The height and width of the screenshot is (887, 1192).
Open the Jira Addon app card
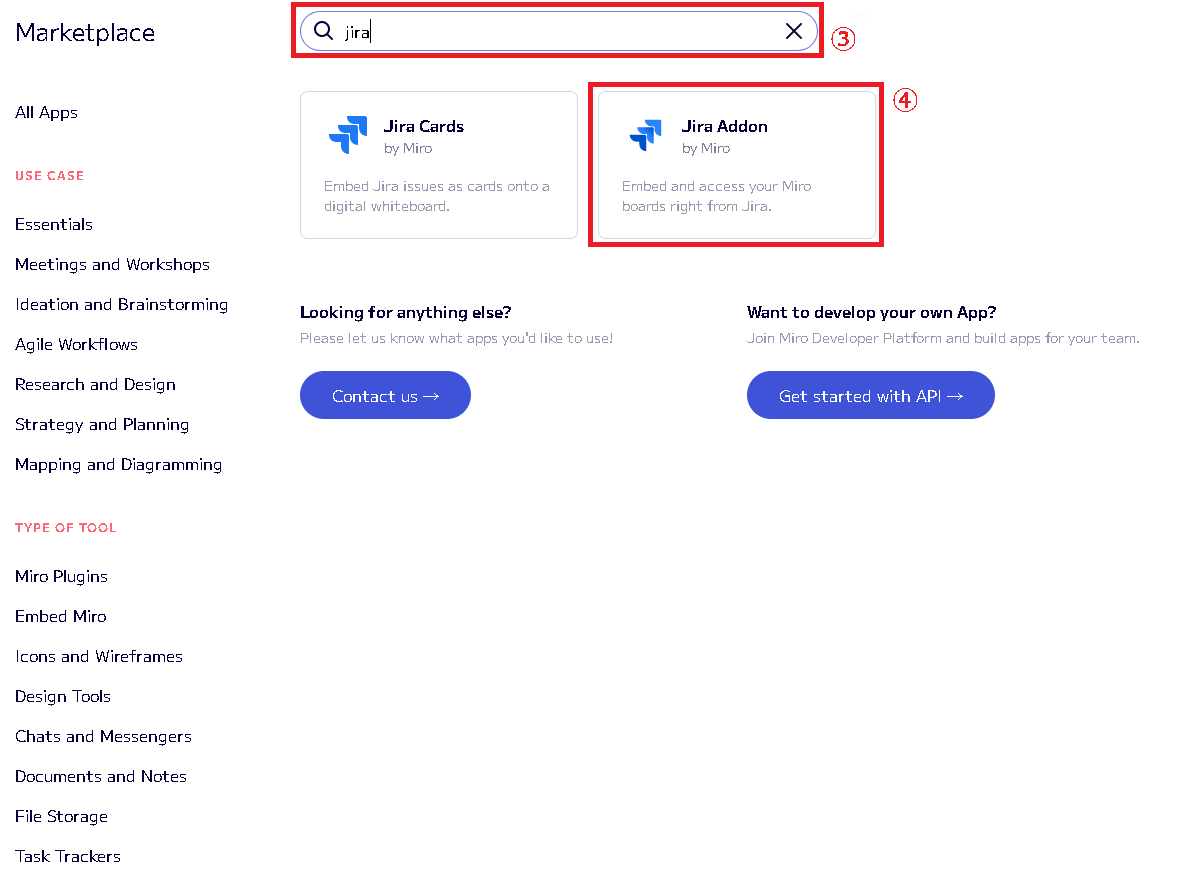pos(737,166)
